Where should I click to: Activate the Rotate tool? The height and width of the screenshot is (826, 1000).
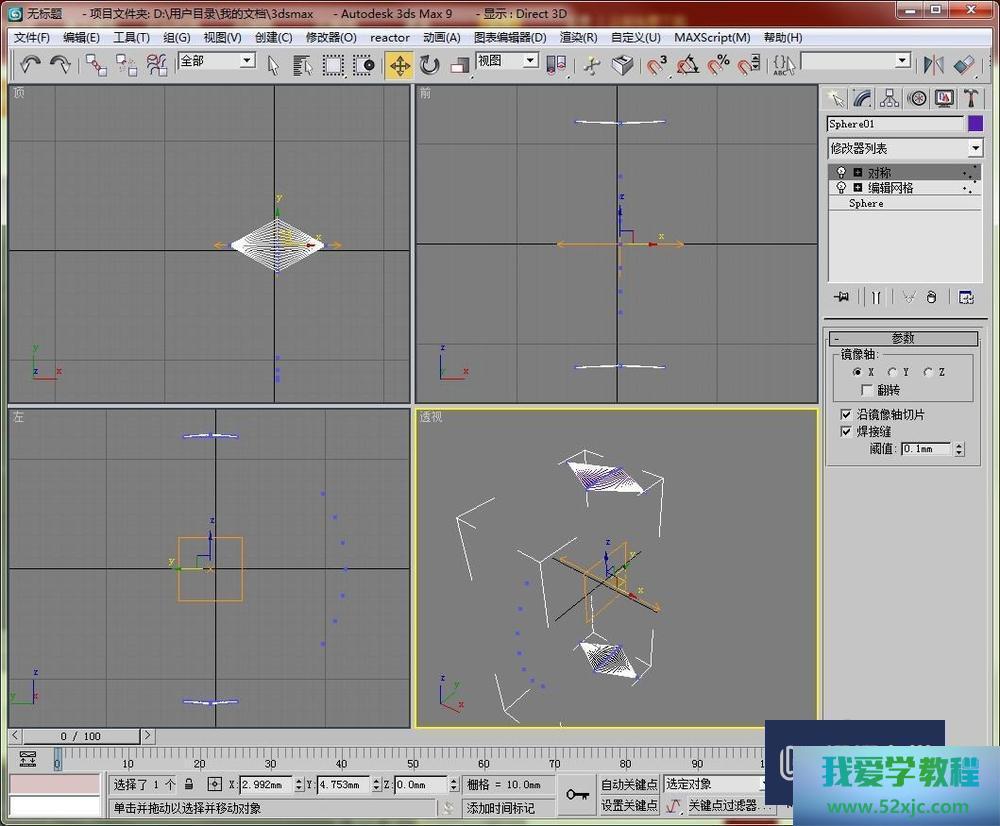(x=430, y=65)
